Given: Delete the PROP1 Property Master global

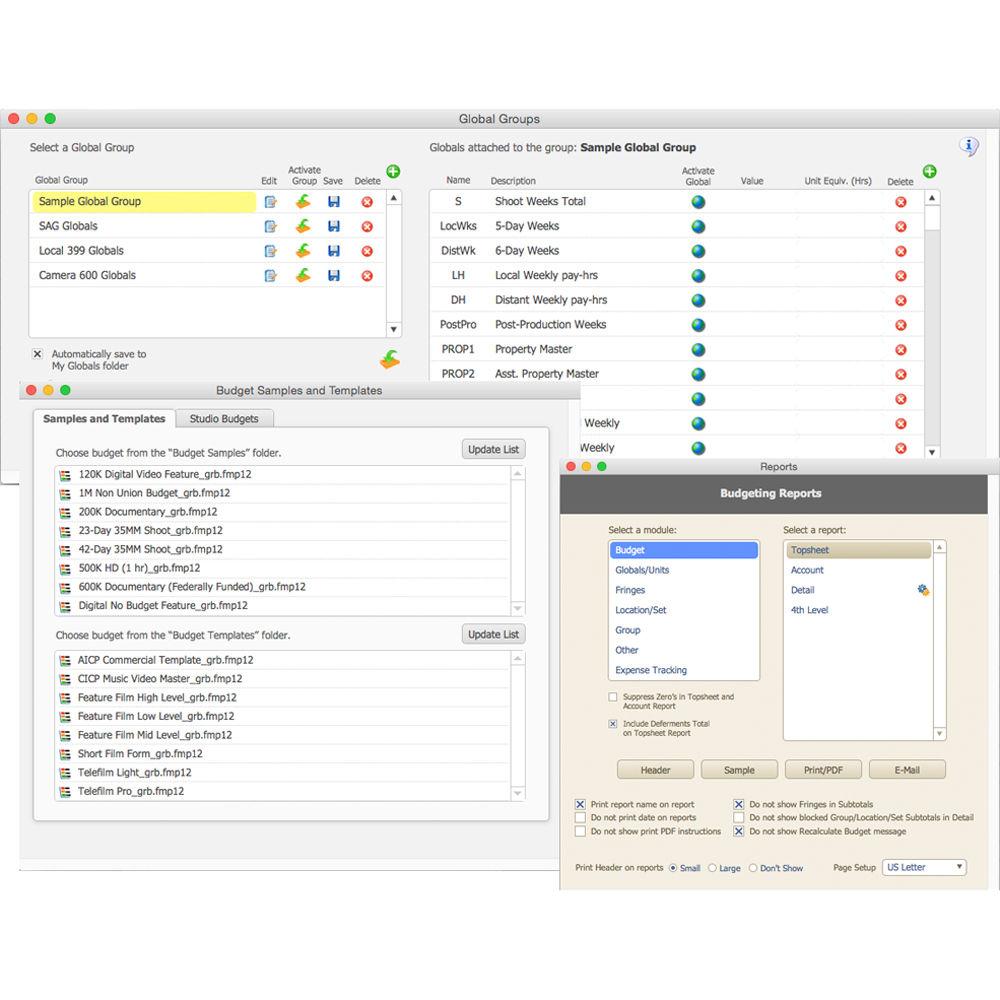Looking at the screenshot, I should [x=899, y=349].
